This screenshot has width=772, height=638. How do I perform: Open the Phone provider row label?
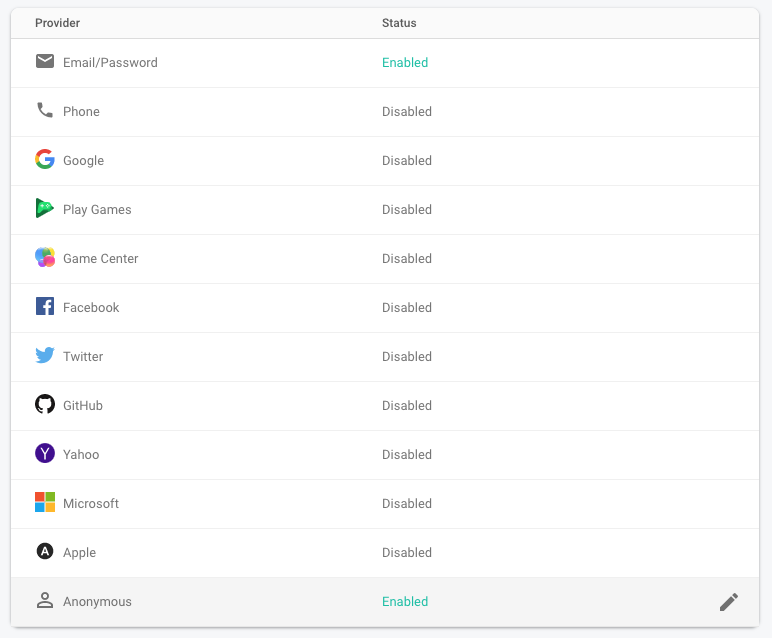coord(81,112)
